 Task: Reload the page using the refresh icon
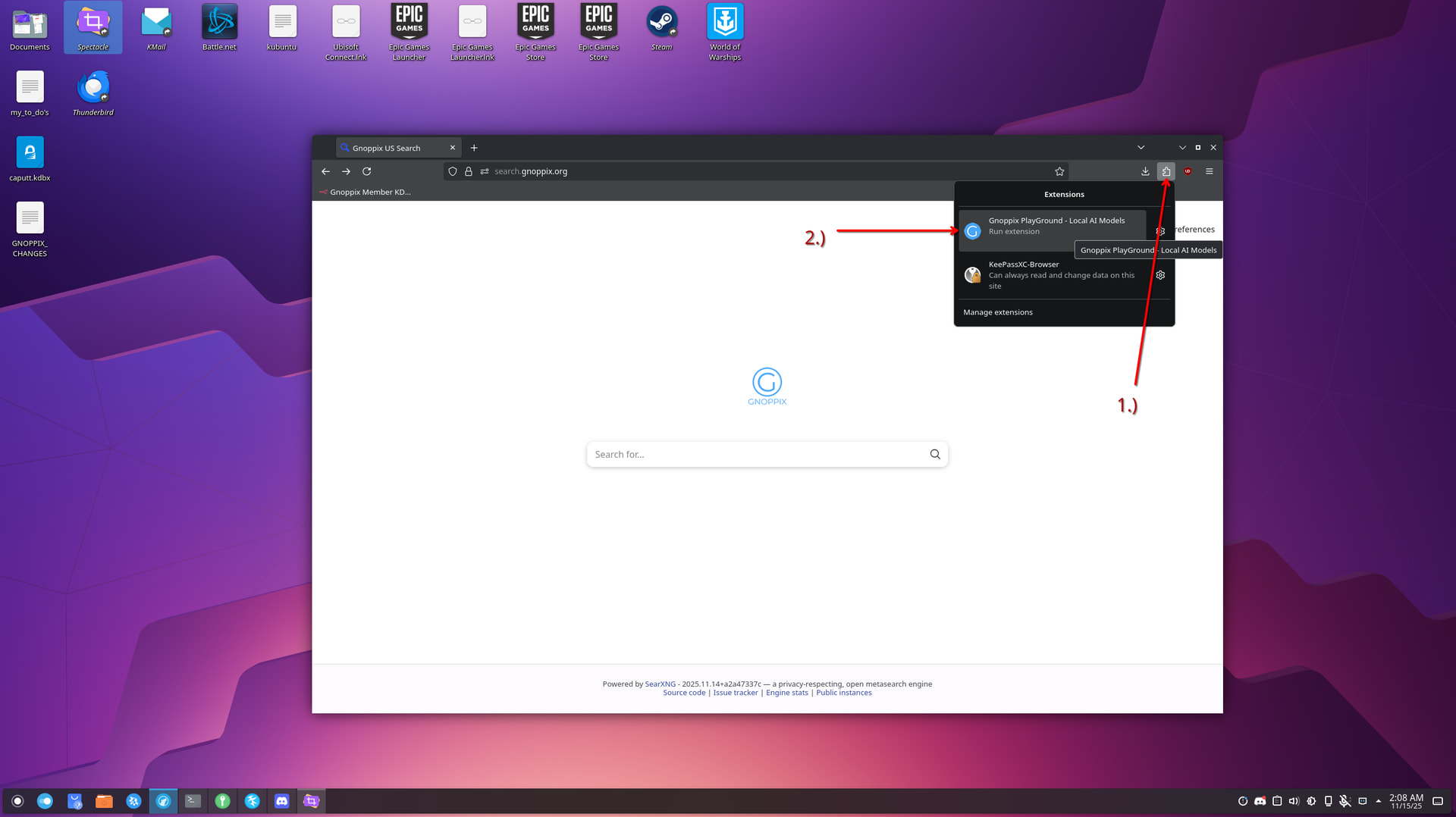click(x=366, y=171)
